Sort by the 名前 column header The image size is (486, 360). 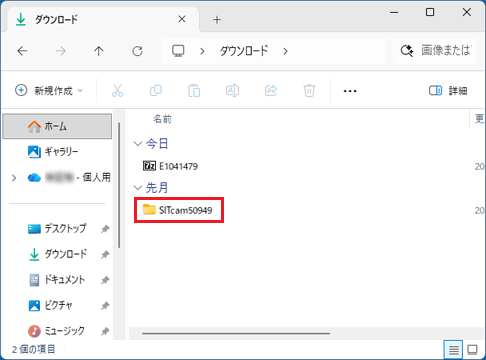point(162,119)
